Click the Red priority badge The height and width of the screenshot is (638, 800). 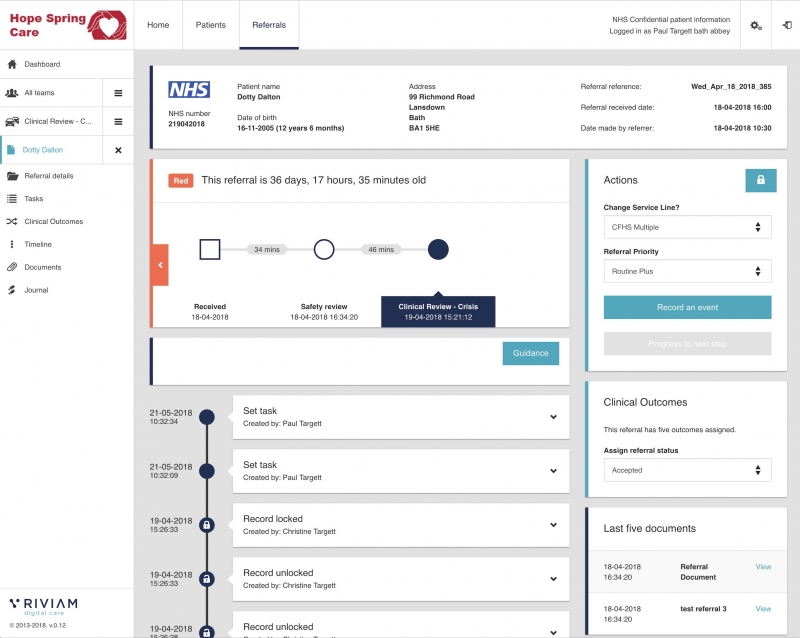181,181
